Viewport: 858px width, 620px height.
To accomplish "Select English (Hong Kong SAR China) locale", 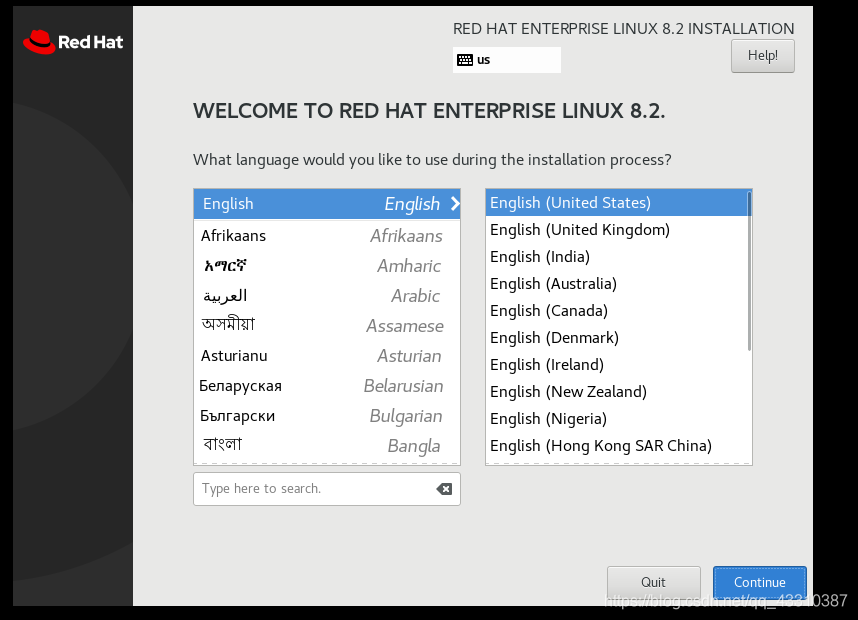I will (616, 446).
